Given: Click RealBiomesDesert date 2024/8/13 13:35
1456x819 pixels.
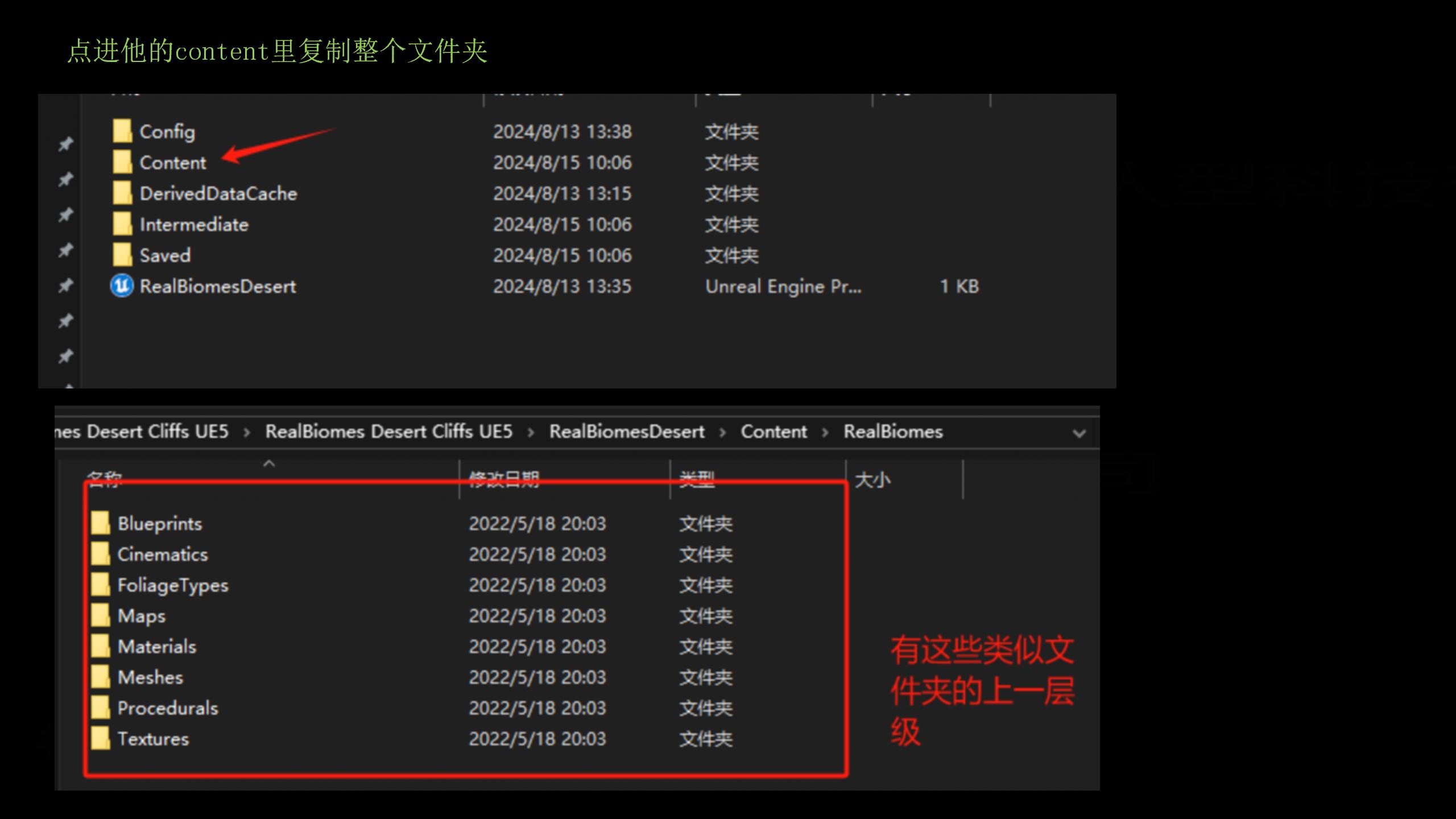Looking at the screenshot, I should (x=562, y=286).
